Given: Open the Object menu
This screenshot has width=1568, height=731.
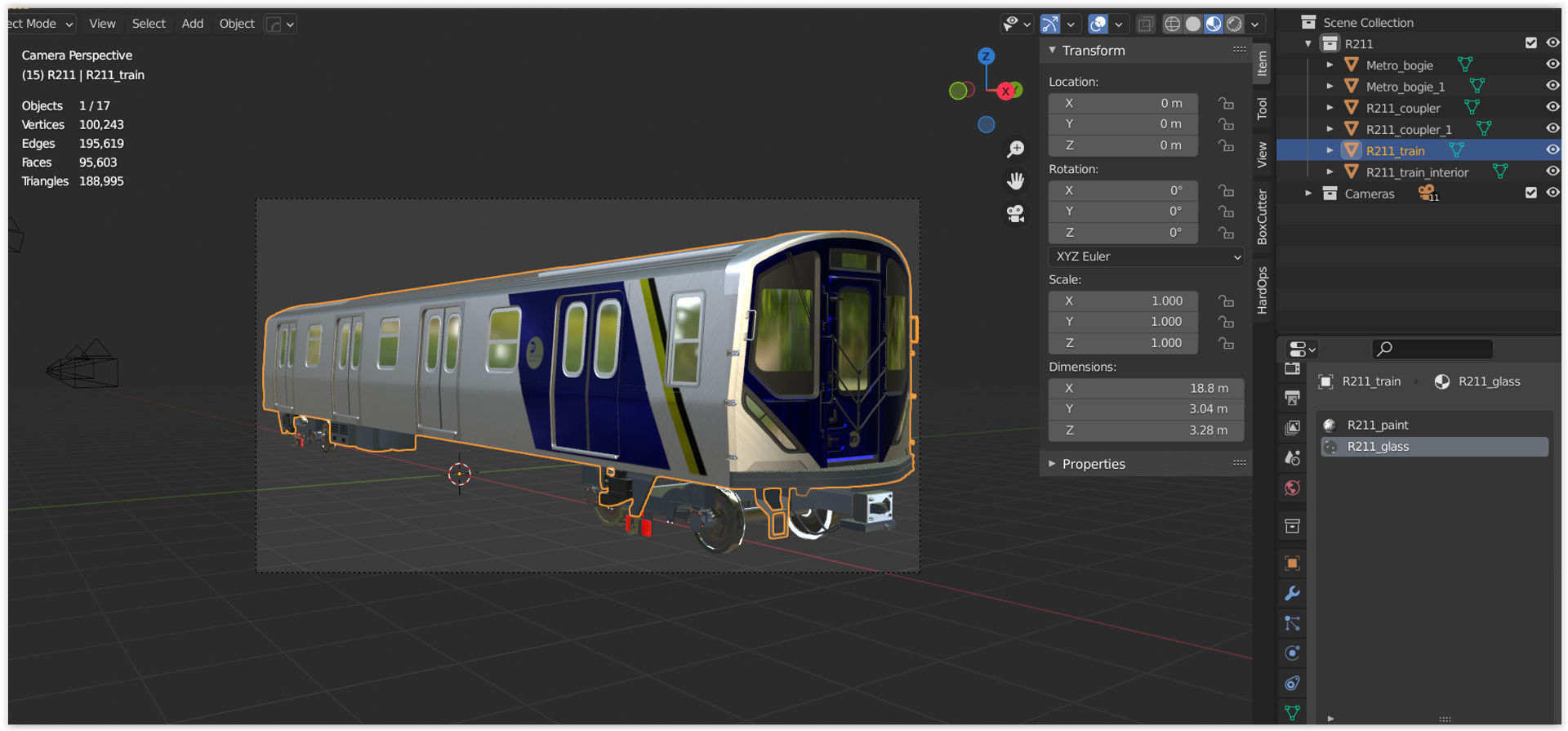Looking at the screenshot, I should (x=237, y=24).
